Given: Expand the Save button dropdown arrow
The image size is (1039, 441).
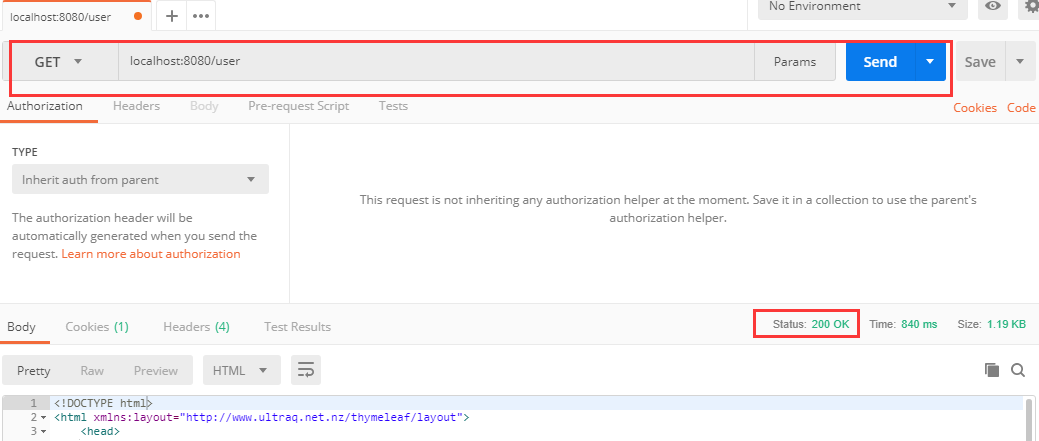Looking at the screenshot, I should click(1019, 62).
